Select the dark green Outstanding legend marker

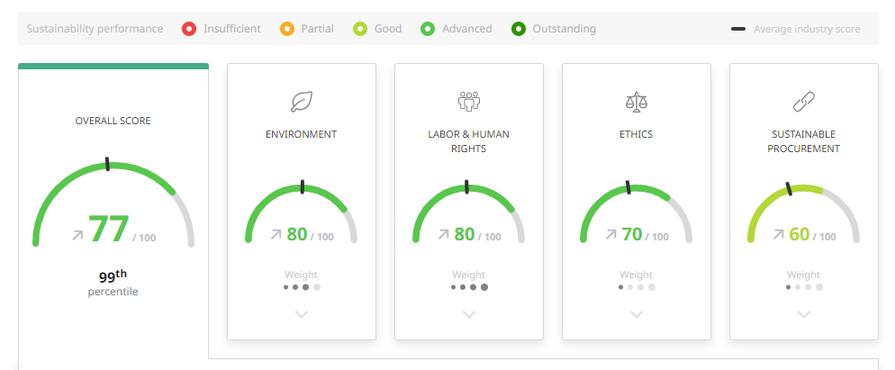tap(518, 29)
